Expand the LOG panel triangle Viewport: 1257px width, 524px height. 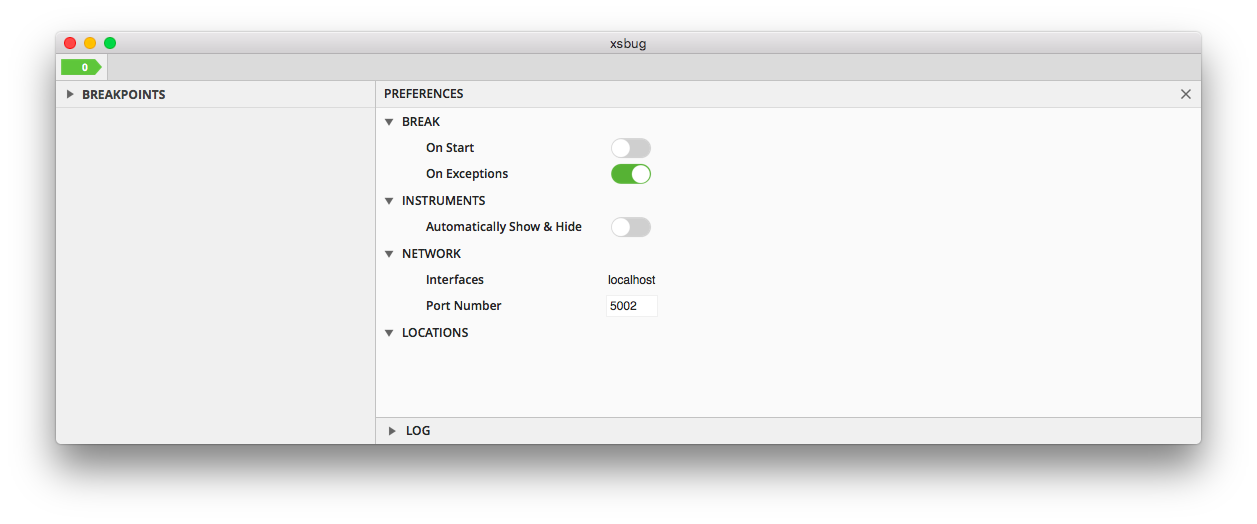pyautogui.click(x=392, y=431)
